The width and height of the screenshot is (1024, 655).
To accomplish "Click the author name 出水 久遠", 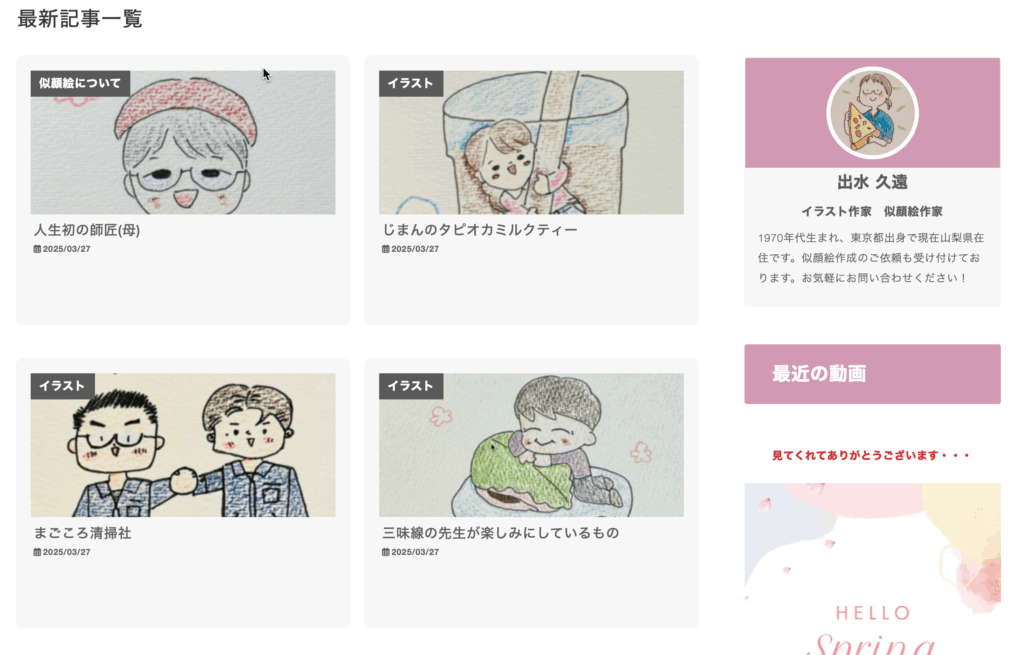I will 872,182.
